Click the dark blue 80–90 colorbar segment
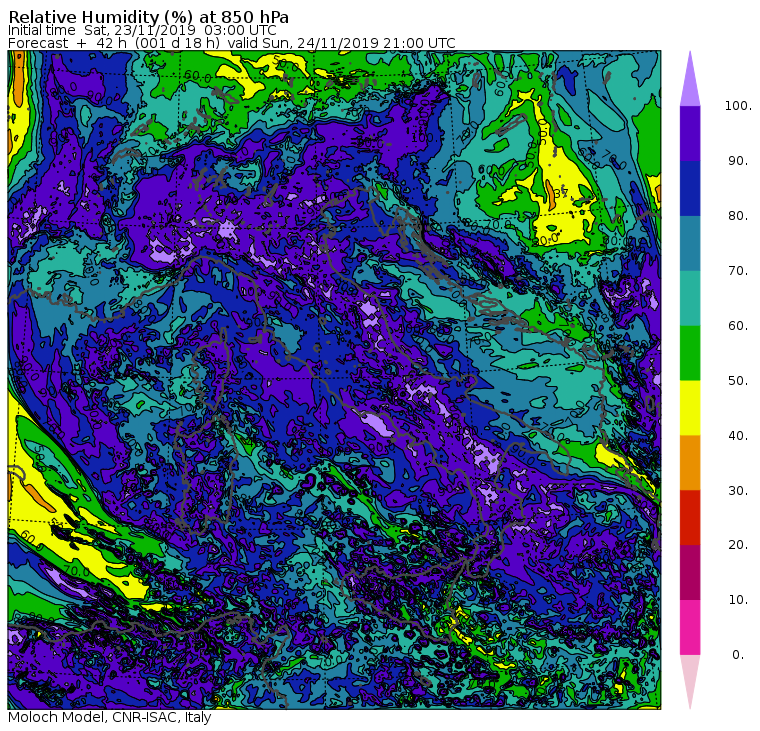 click(690, 188)
